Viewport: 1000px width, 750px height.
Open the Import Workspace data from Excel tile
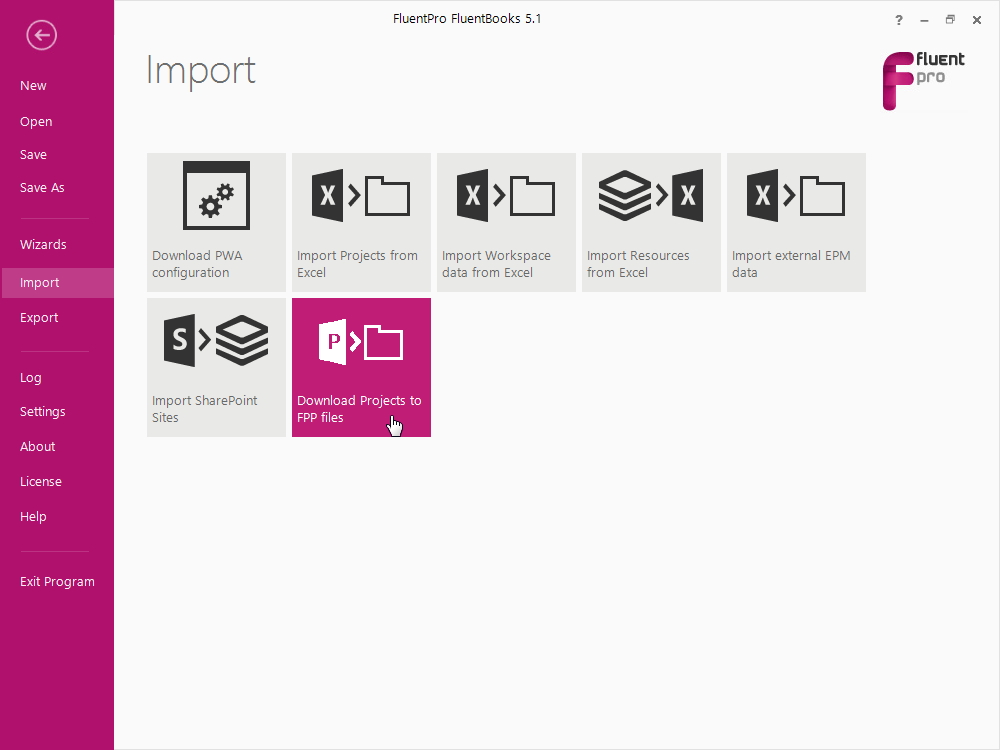pyautogui.click(x=506, y=222)
